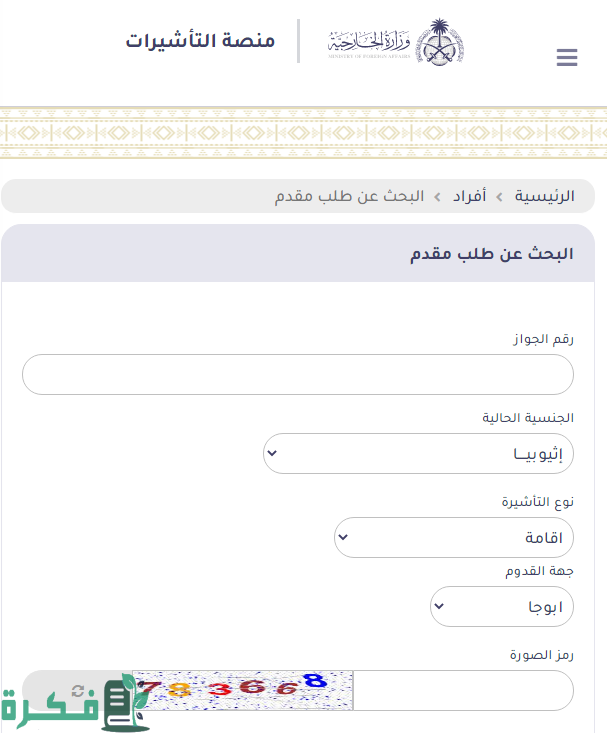This screenshot has width=607, height=733.
Task: Focus the رقم الجواز input field
Action: tap(298, 374)
